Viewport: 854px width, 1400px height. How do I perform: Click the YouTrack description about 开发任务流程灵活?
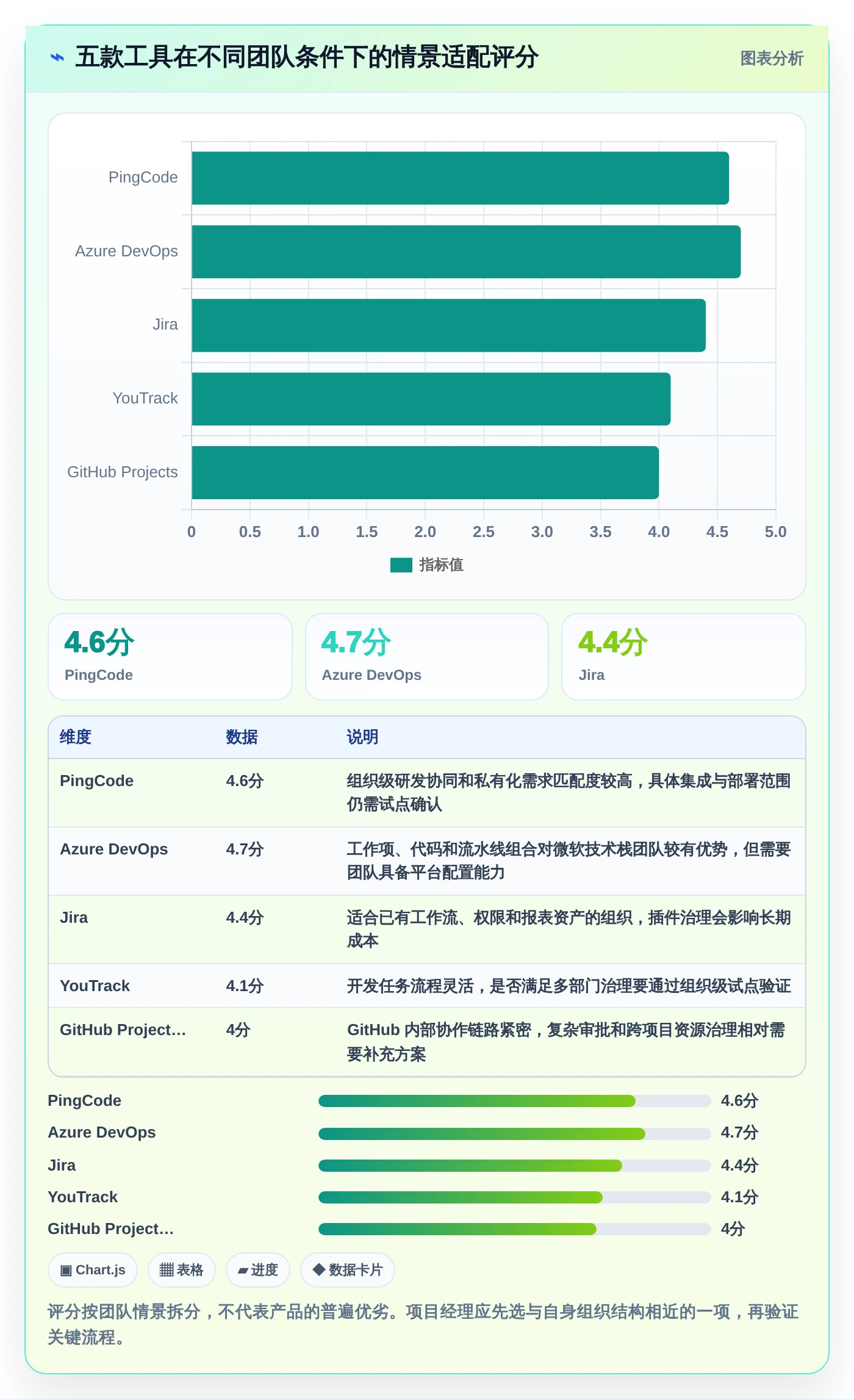click(x=569, y=986)
